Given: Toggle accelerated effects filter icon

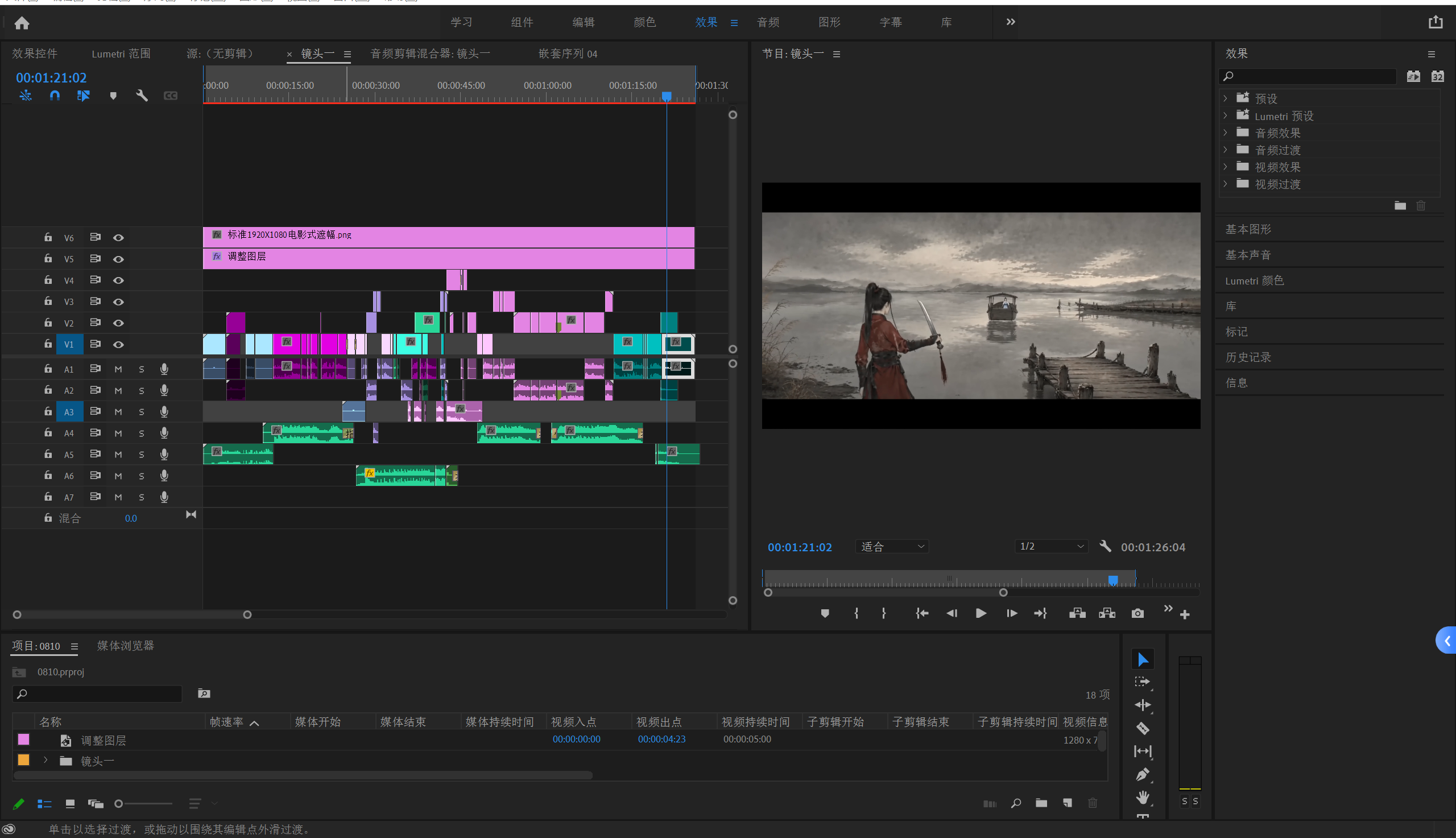Looking at the screenshot, I should coord(1413,77).
